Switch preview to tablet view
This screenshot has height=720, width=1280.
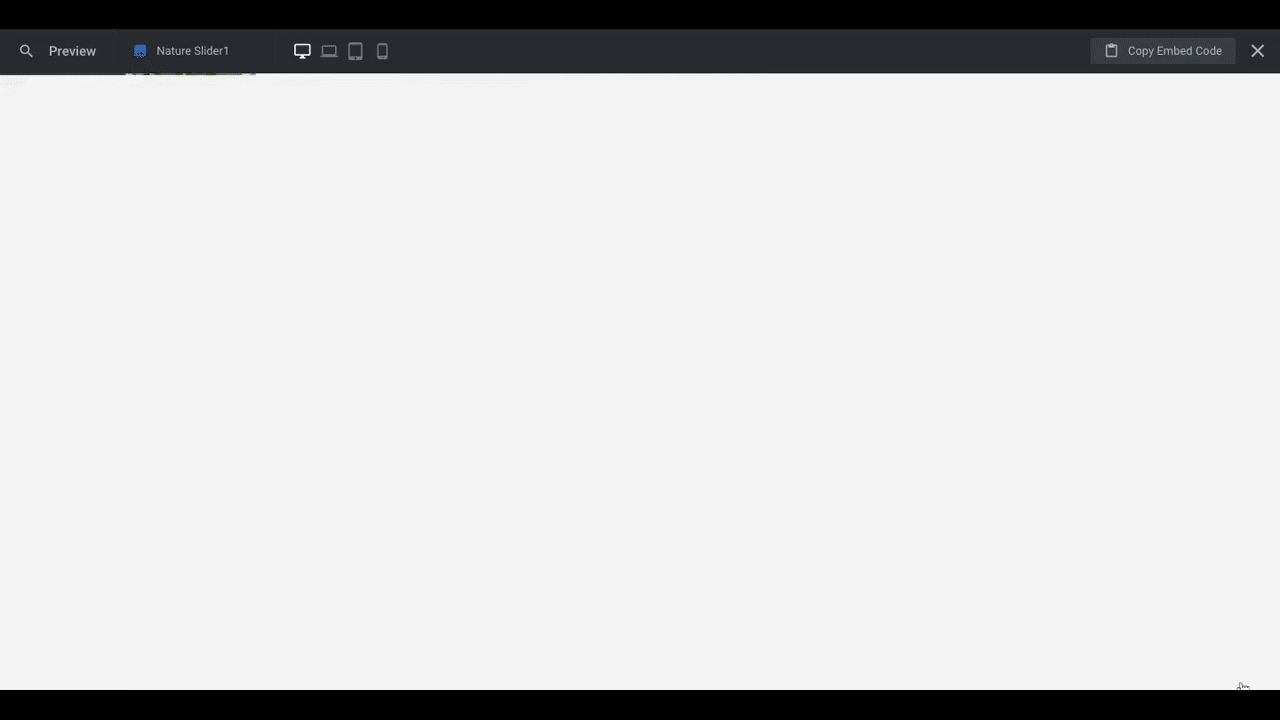coord(355,51)
